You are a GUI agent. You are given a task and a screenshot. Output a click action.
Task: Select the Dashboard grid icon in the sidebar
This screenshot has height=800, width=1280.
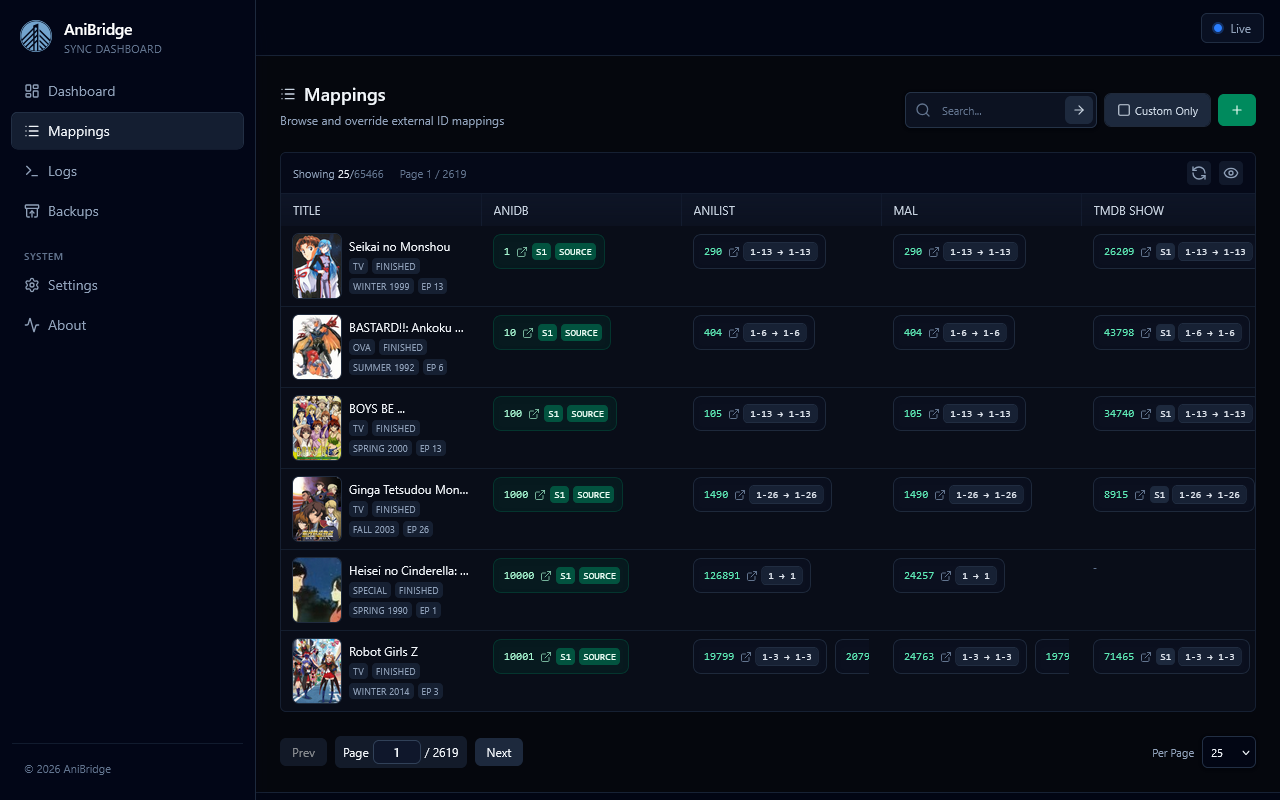click(30, 91)
